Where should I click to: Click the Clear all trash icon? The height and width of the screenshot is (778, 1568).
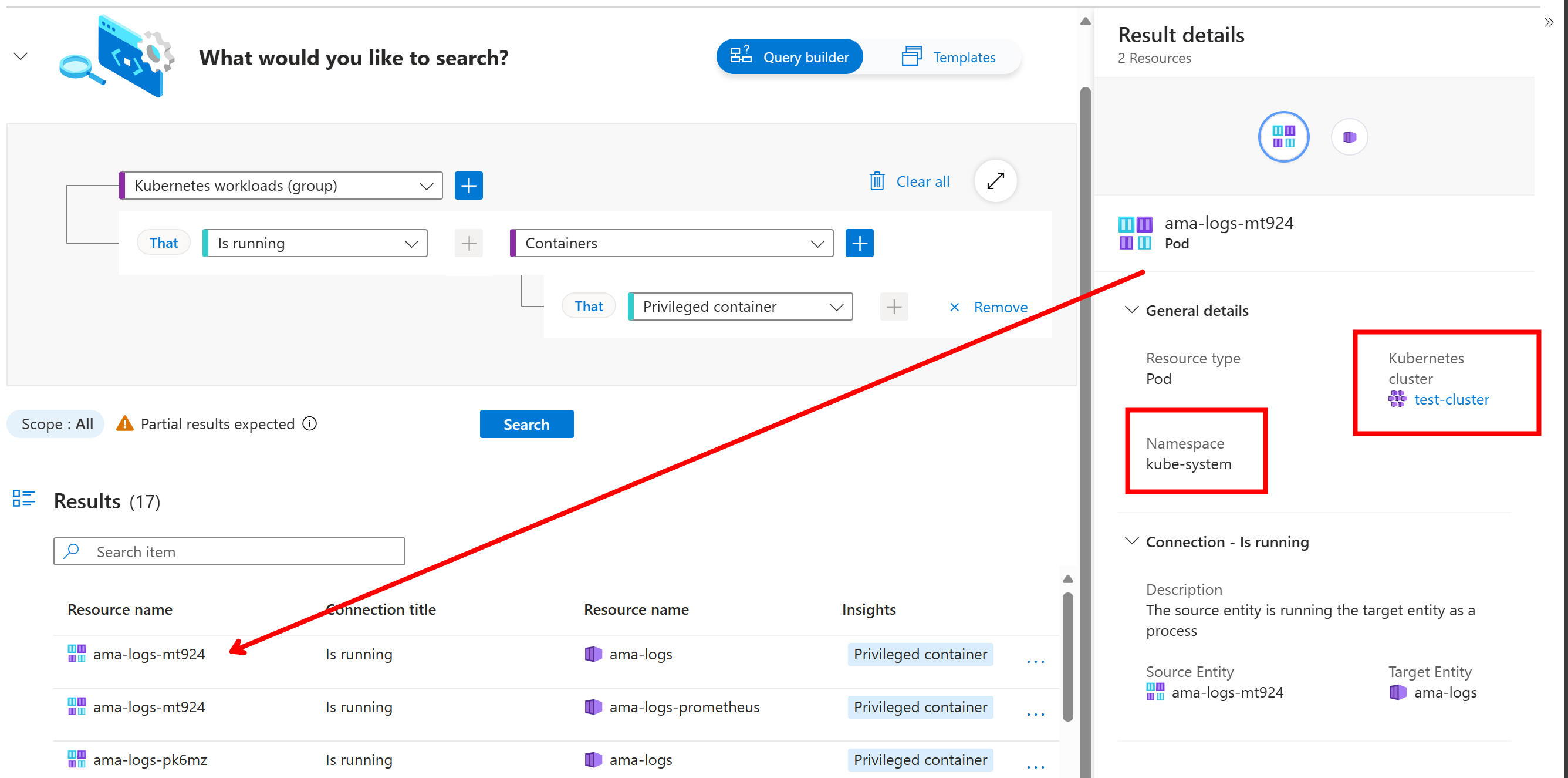(877, 181)
